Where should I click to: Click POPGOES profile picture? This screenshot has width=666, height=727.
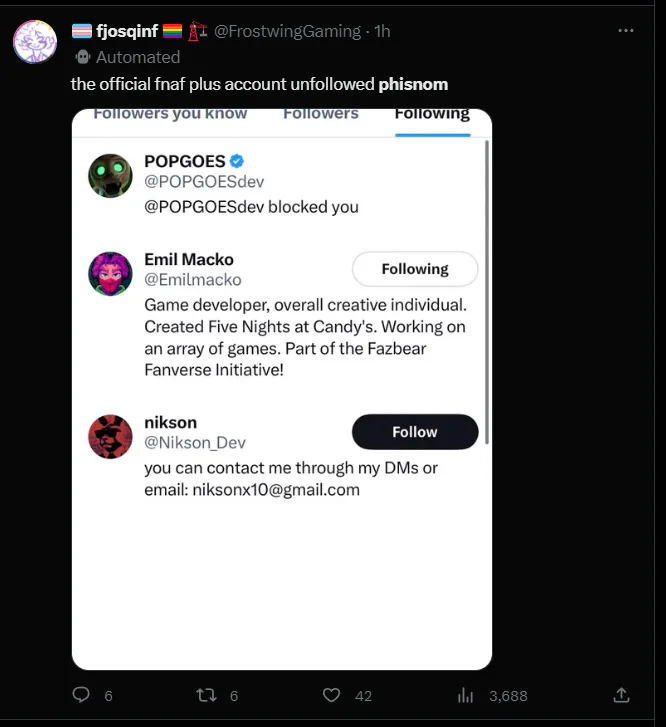tap(110, 176)
